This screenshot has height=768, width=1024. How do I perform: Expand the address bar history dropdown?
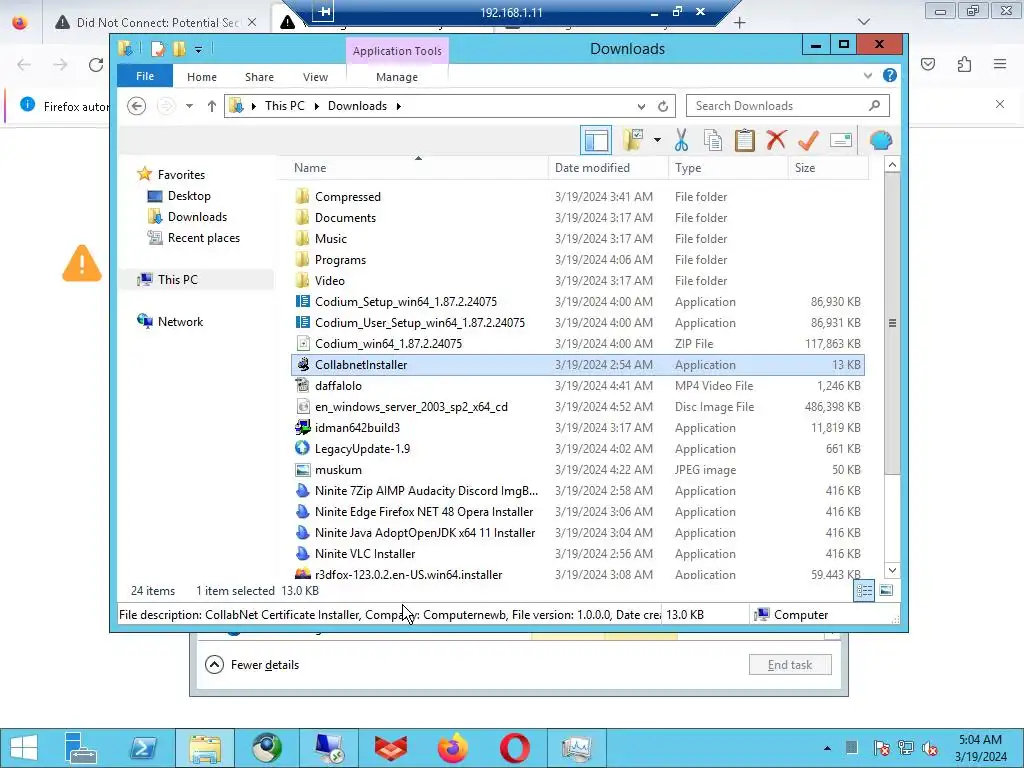(641, 106)
